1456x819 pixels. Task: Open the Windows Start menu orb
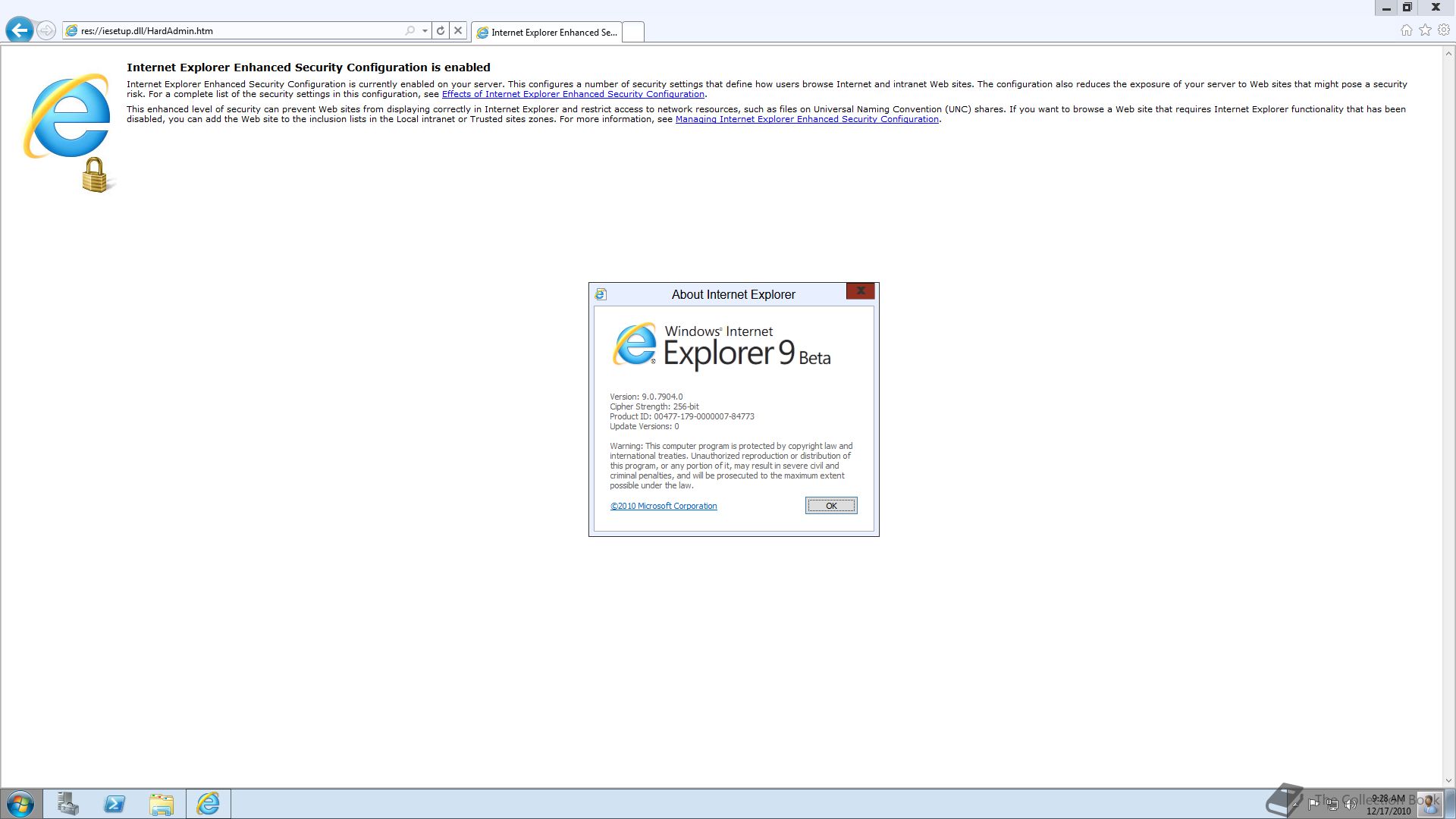click(x=20, y=804)
